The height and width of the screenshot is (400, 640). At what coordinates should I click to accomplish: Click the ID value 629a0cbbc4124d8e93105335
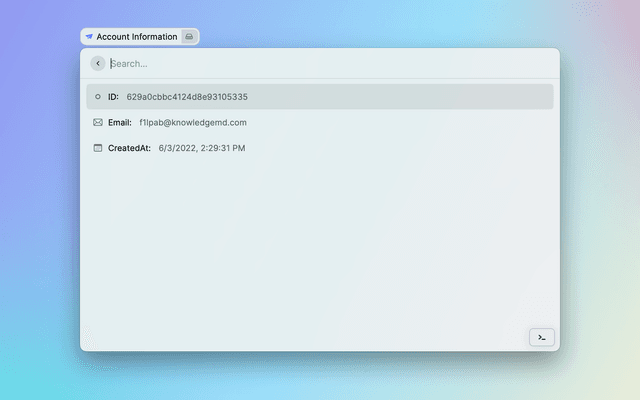[x=187, y=97]
